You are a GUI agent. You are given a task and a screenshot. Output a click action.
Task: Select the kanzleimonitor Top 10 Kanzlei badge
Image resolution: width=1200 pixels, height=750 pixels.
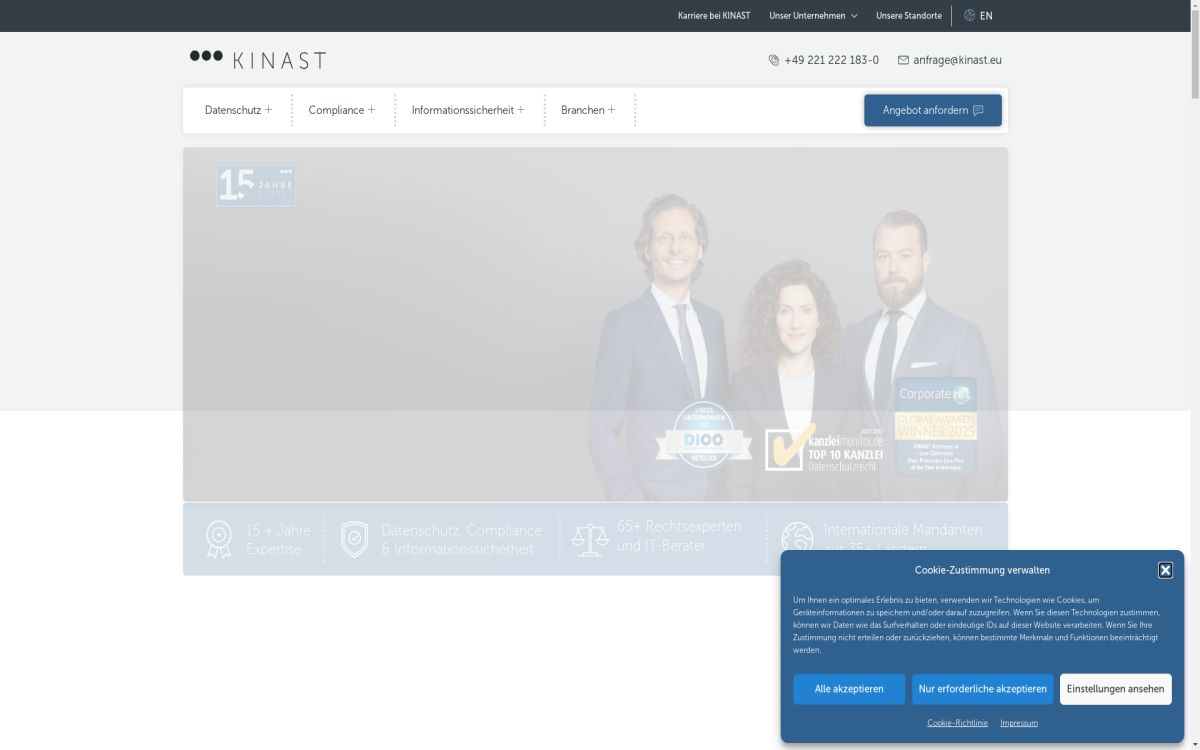[x=825, y=447]
